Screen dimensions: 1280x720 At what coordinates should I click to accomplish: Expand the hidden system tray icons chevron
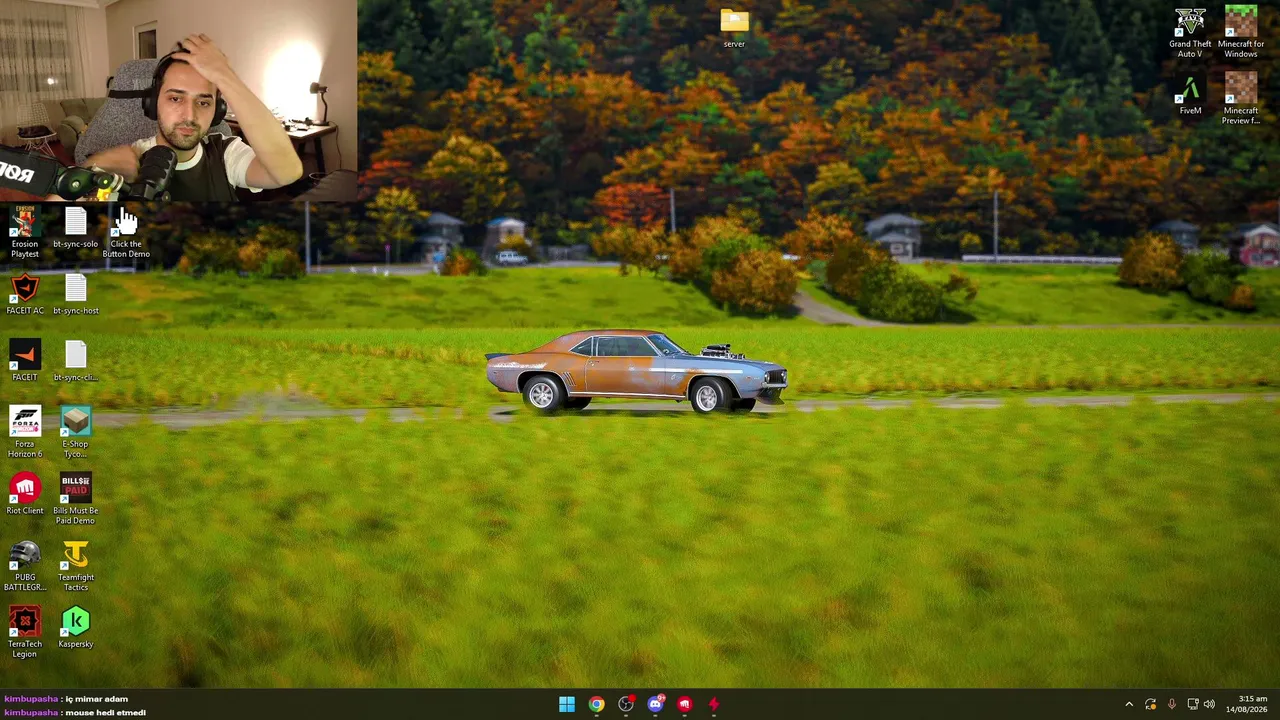click(1129, 705)
